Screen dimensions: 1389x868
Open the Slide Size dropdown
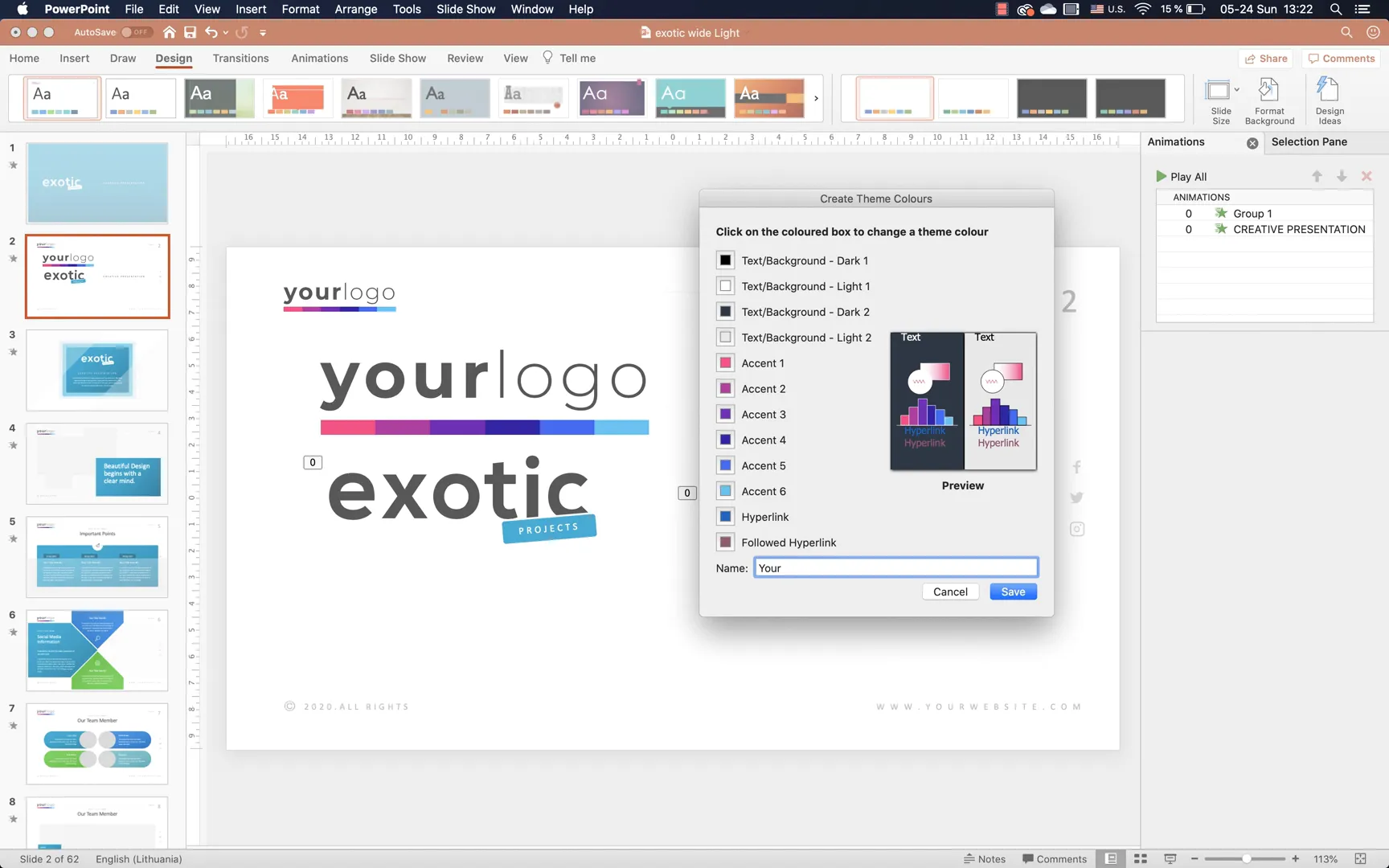point(1237,90)
